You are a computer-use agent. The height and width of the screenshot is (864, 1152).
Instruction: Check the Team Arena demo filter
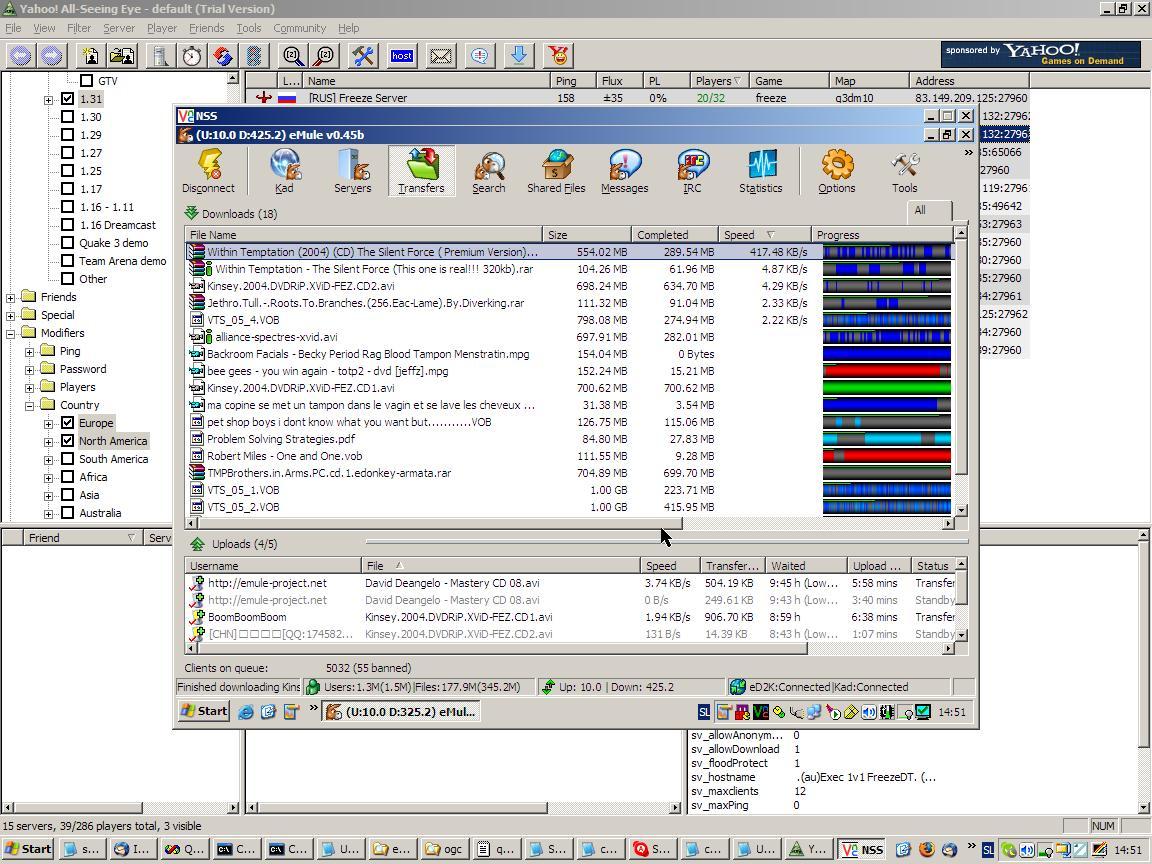coord(68,261)
